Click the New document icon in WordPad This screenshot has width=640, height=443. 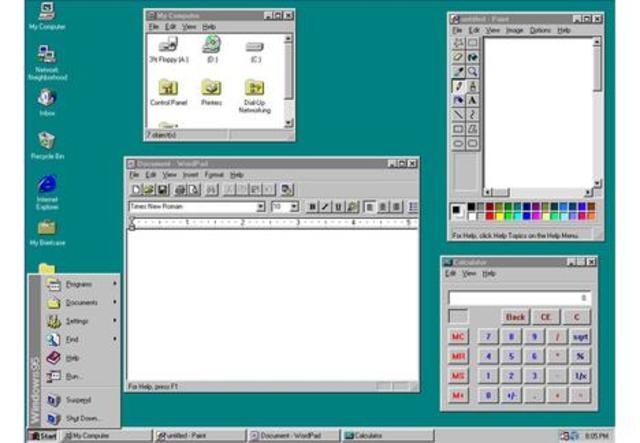click(x=136, y=189)
